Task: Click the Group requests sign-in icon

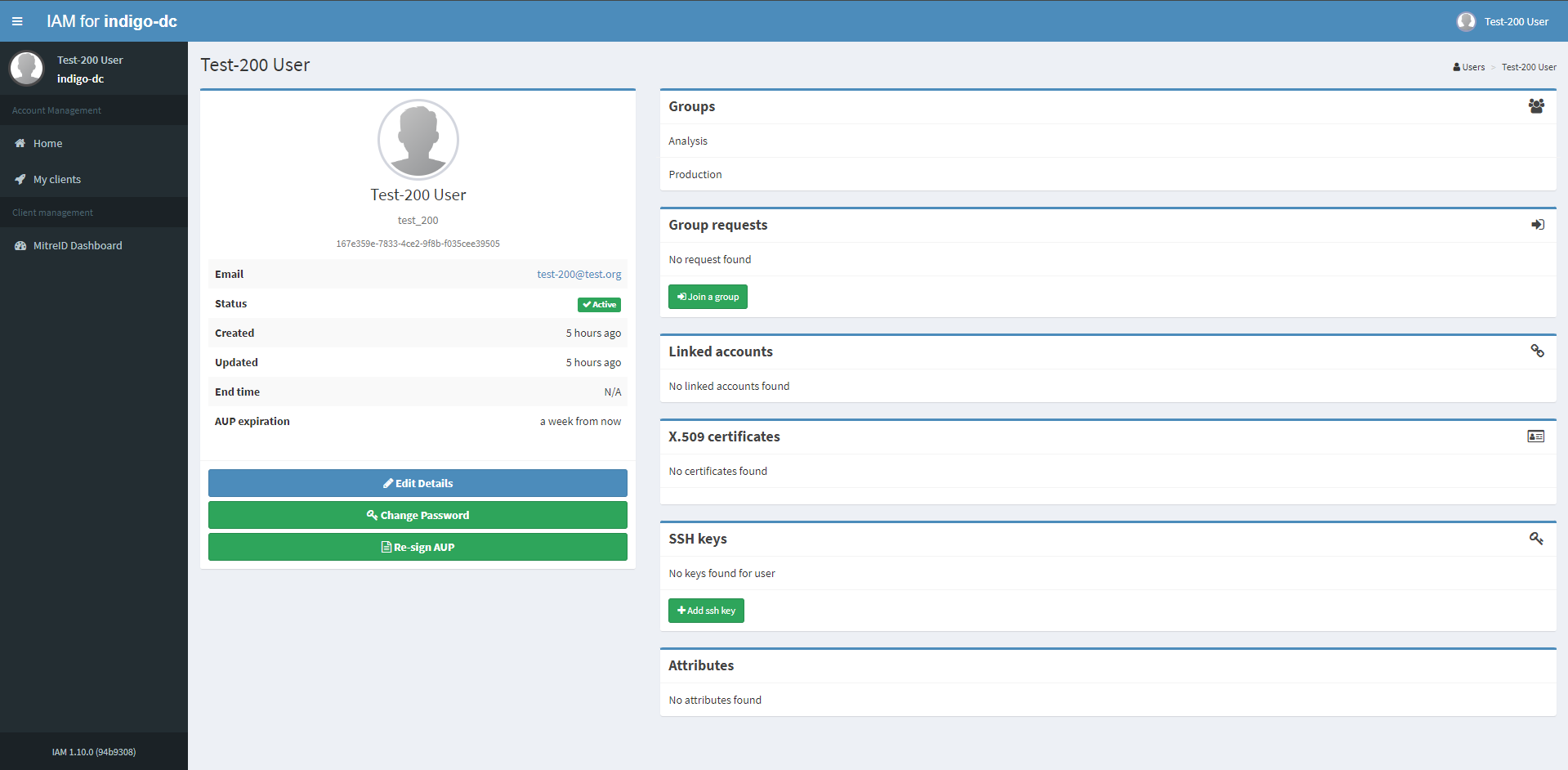Action: click(x=1537, y=225)
